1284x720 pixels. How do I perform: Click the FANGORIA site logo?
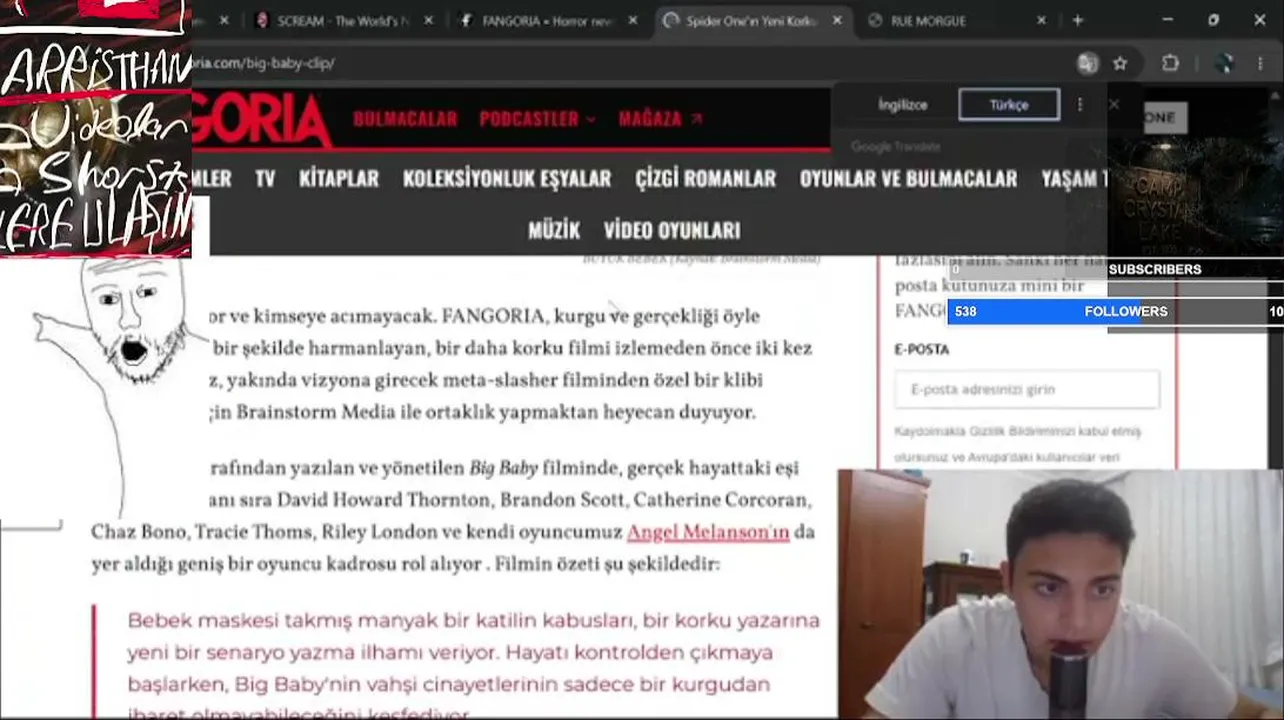point(262,119)
